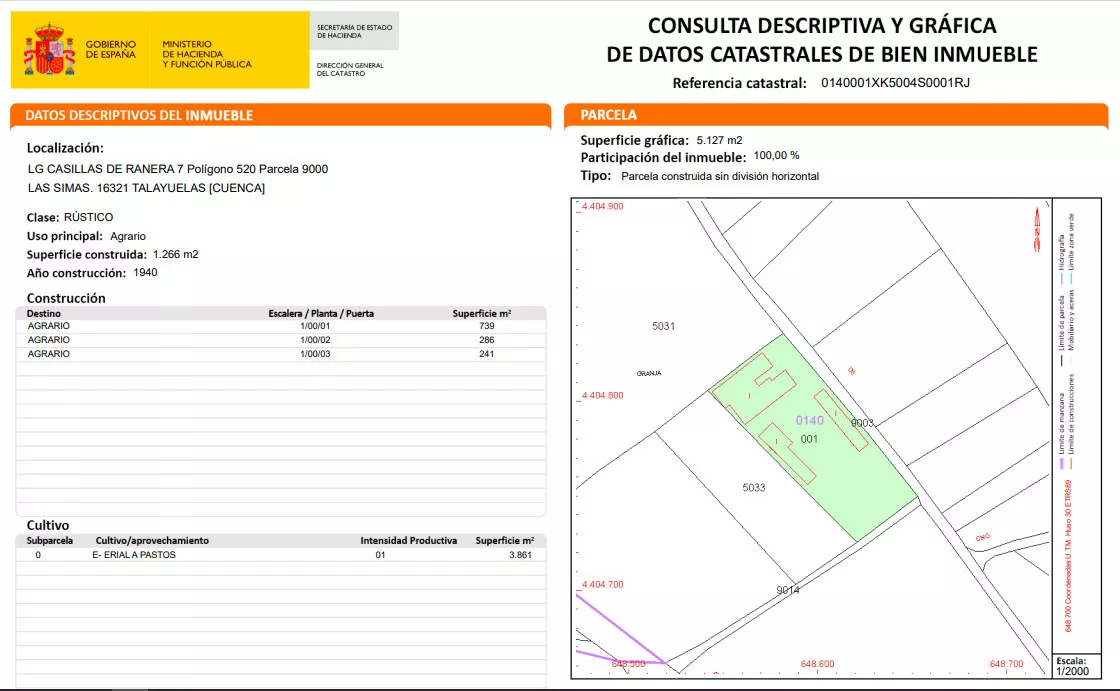The image size is (1120, 691).
Task: Click the 'Intensidad Productiva' column header
Action: [x=409, y=541]
